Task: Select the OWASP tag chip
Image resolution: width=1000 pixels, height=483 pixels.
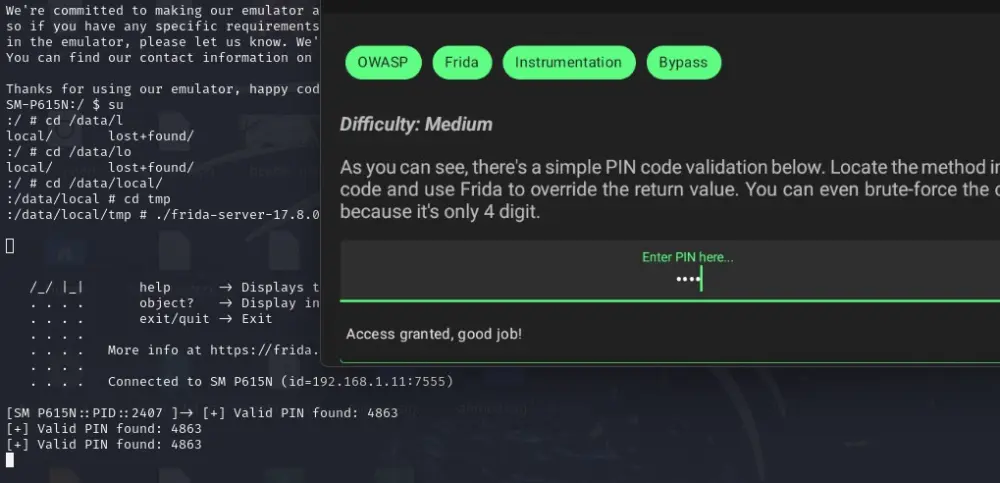Action: [x=383, y=63]
